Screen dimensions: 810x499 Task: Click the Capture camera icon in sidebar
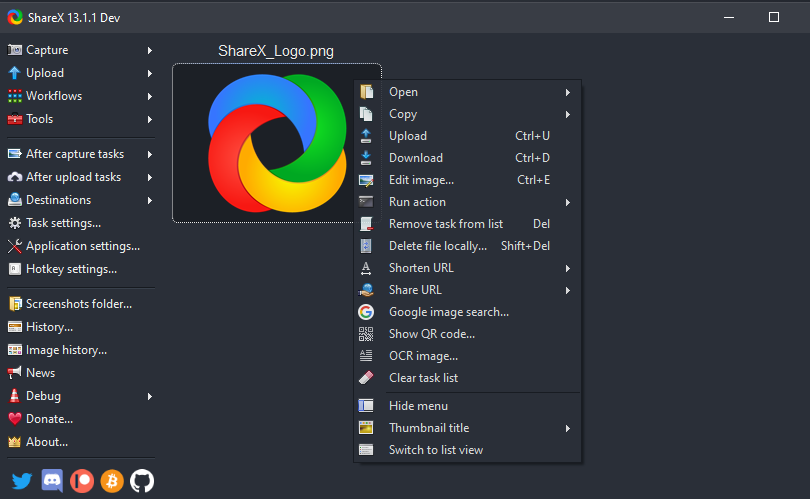[x=14, y=50]
